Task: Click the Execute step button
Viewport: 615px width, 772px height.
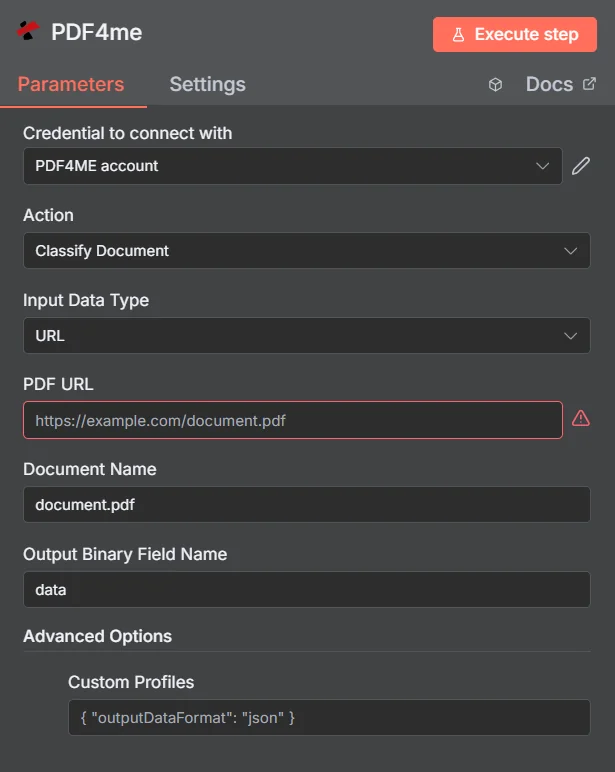Action: click(x=515, y=34)
